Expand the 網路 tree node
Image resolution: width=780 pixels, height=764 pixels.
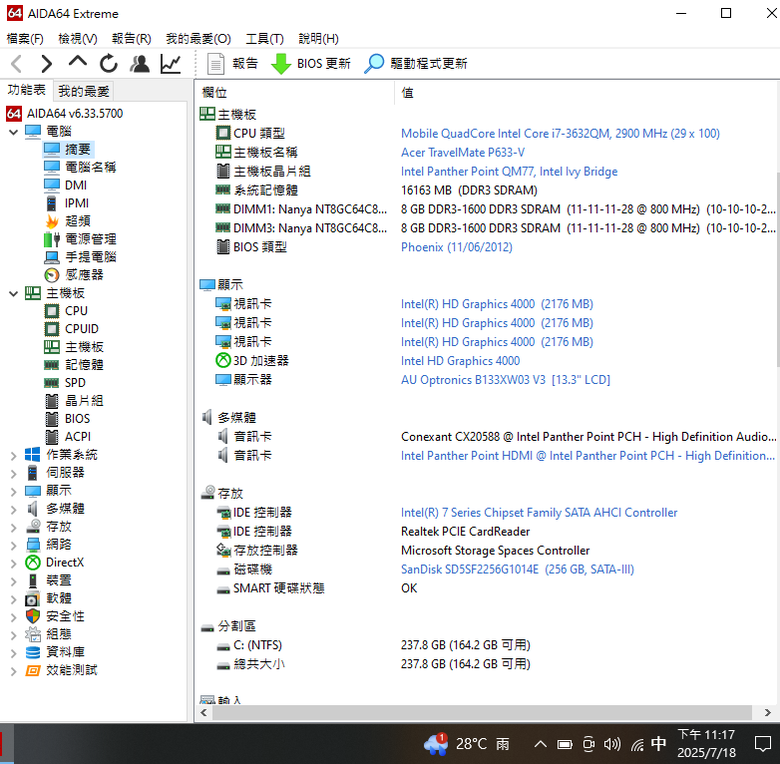point(14,545)
